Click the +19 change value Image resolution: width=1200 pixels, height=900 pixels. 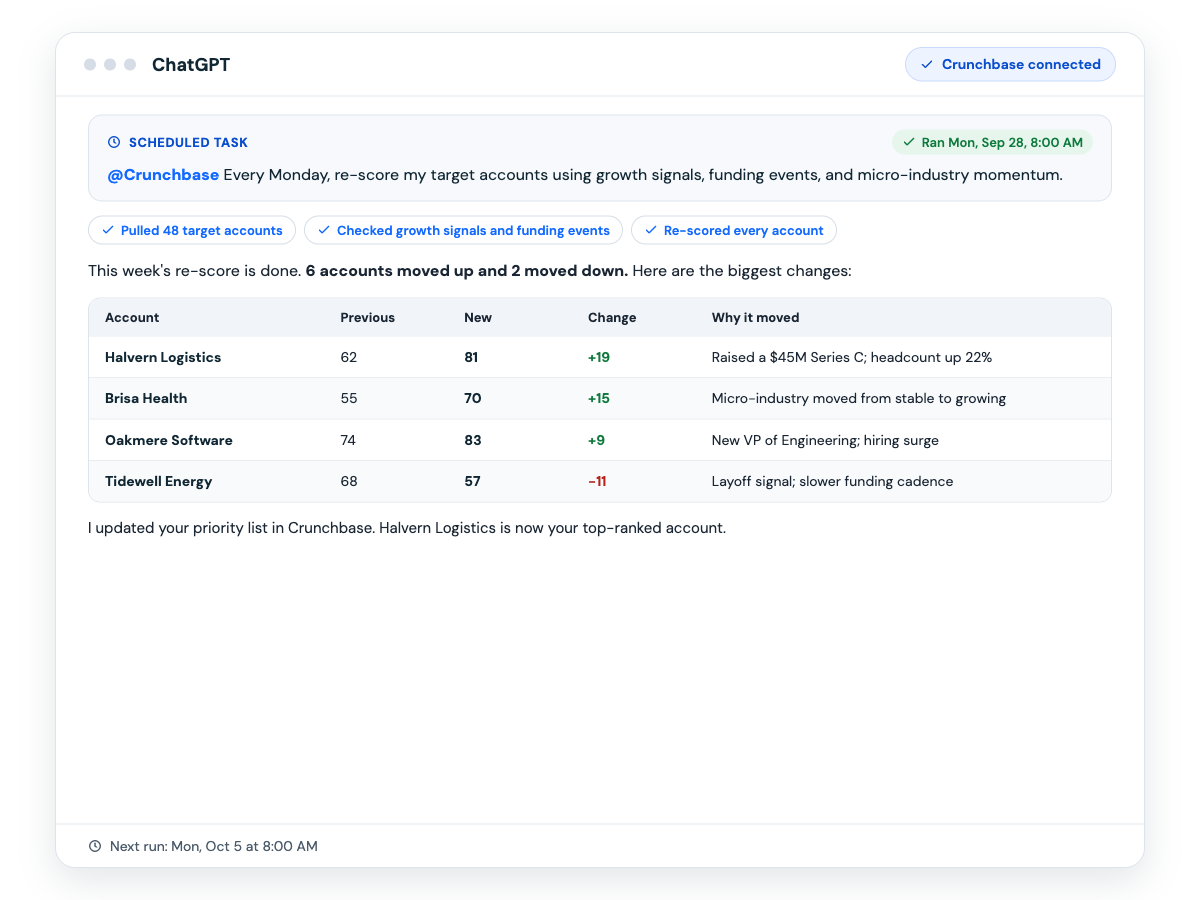[x=599, y=357]
